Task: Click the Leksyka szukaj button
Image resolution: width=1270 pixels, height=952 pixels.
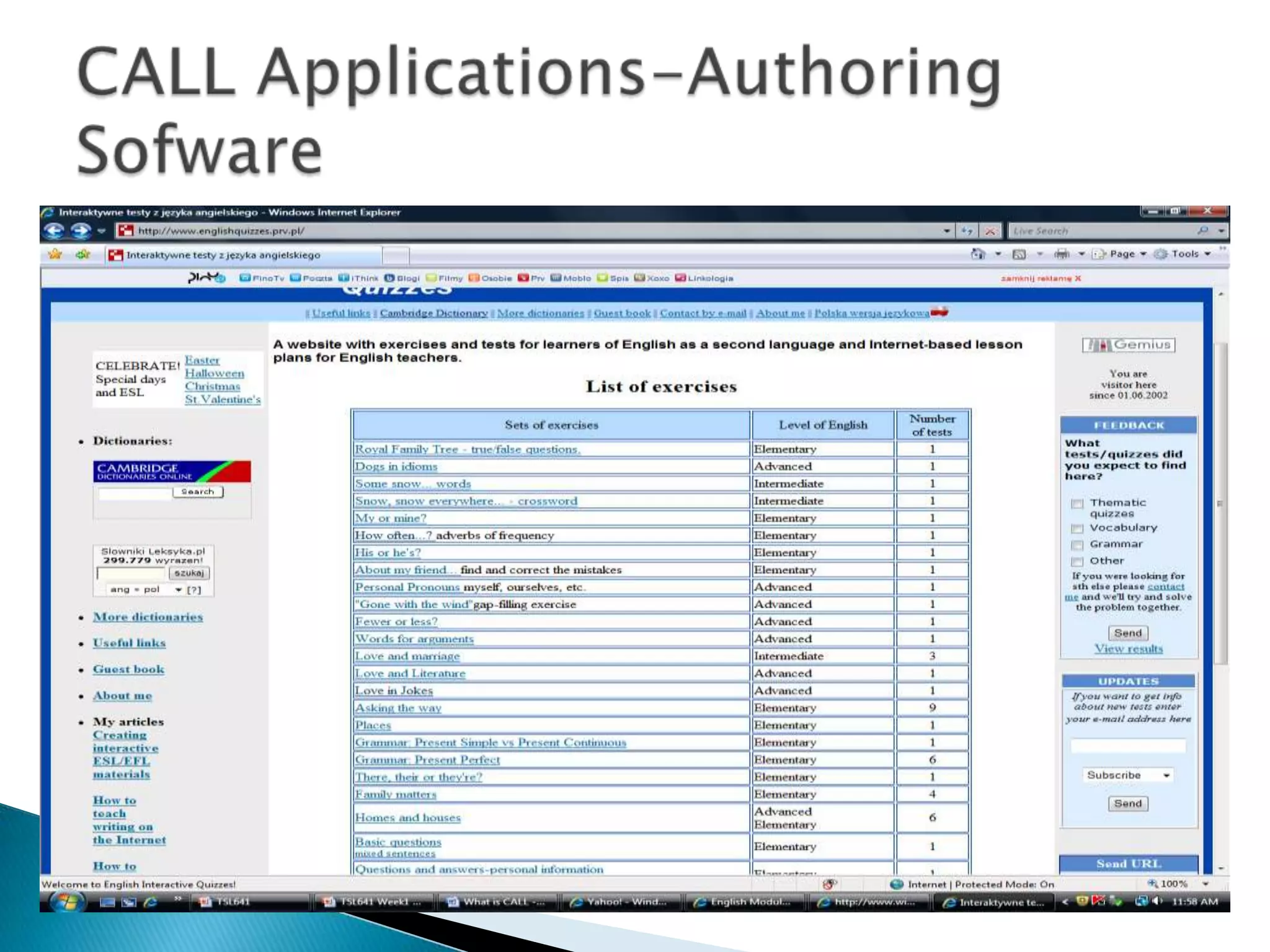Action: pos(189,573)
